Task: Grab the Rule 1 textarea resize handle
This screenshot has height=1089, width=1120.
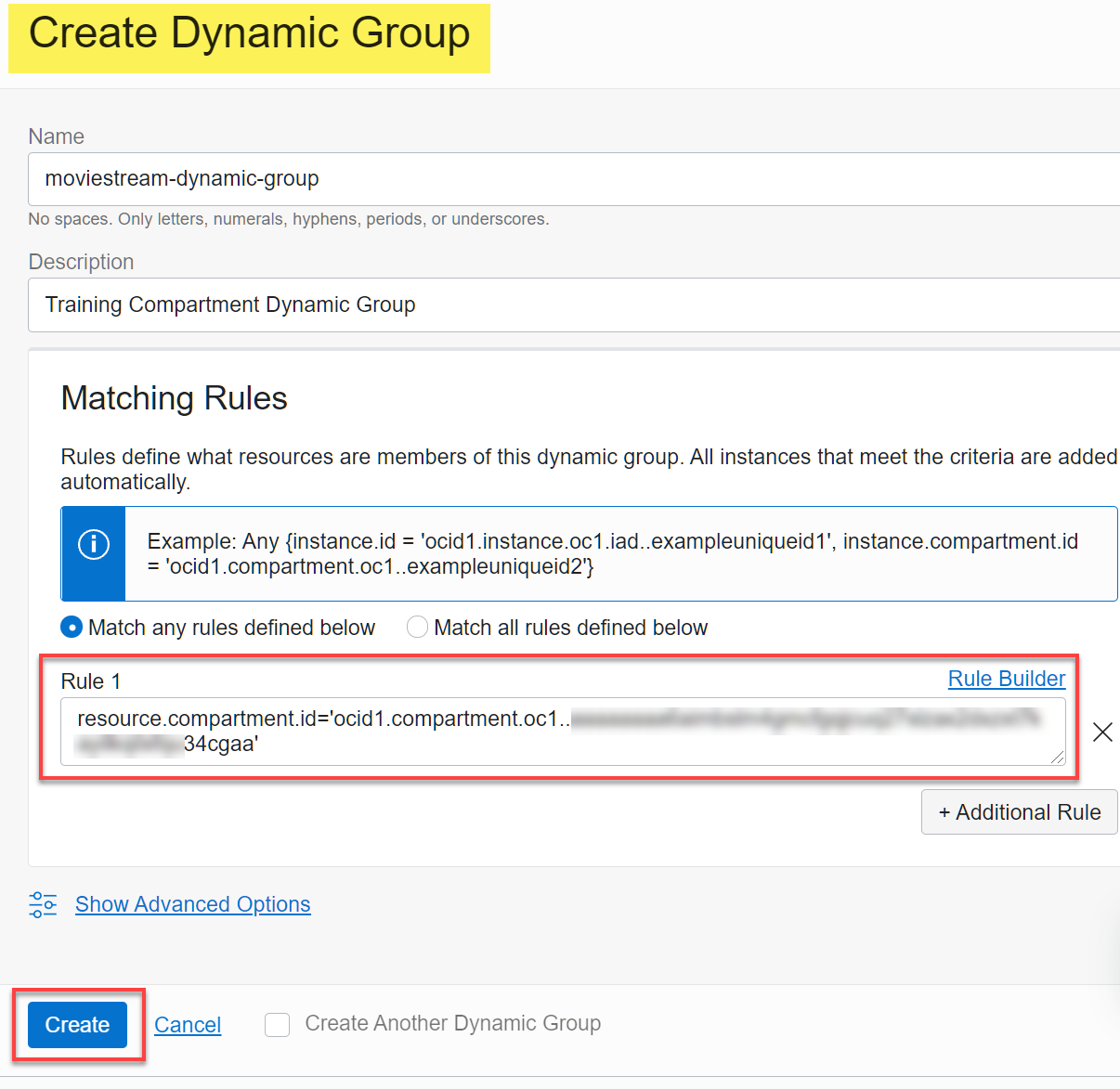Action: tap(1057, 757)
